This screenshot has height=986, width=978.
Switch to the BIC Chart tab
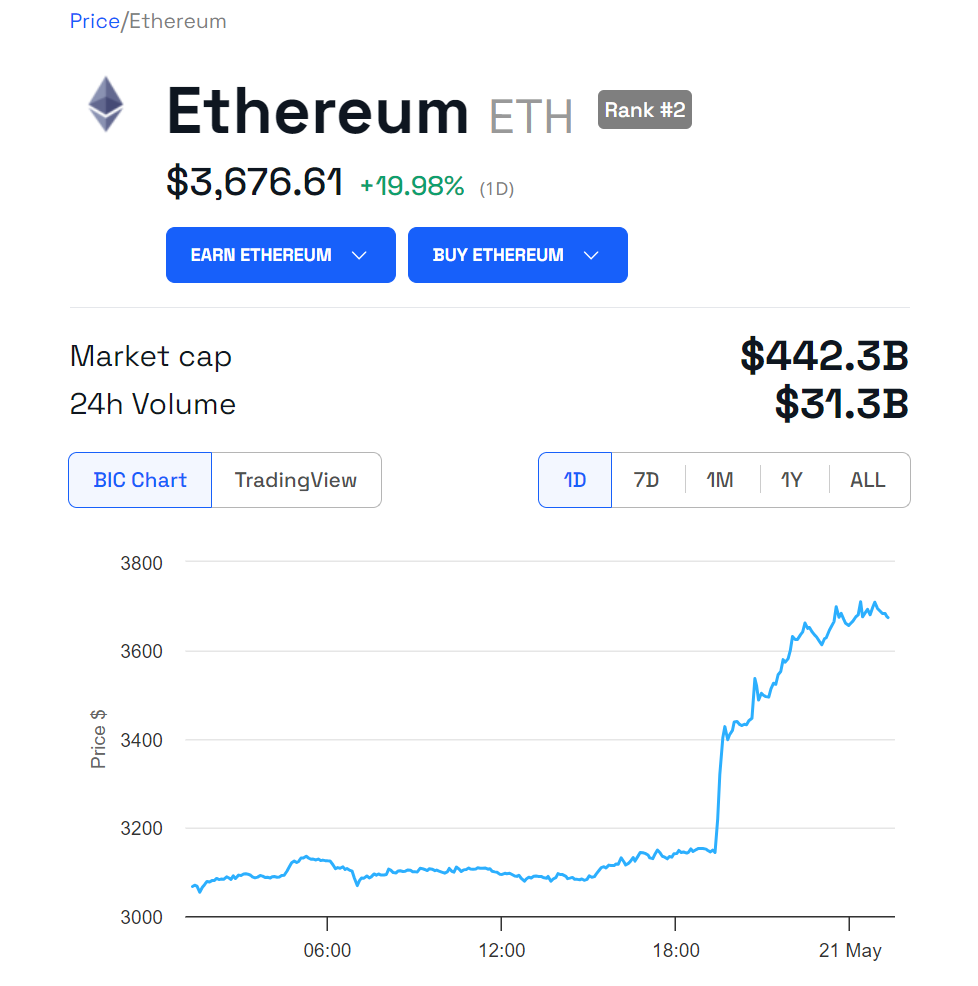point(140,480)
